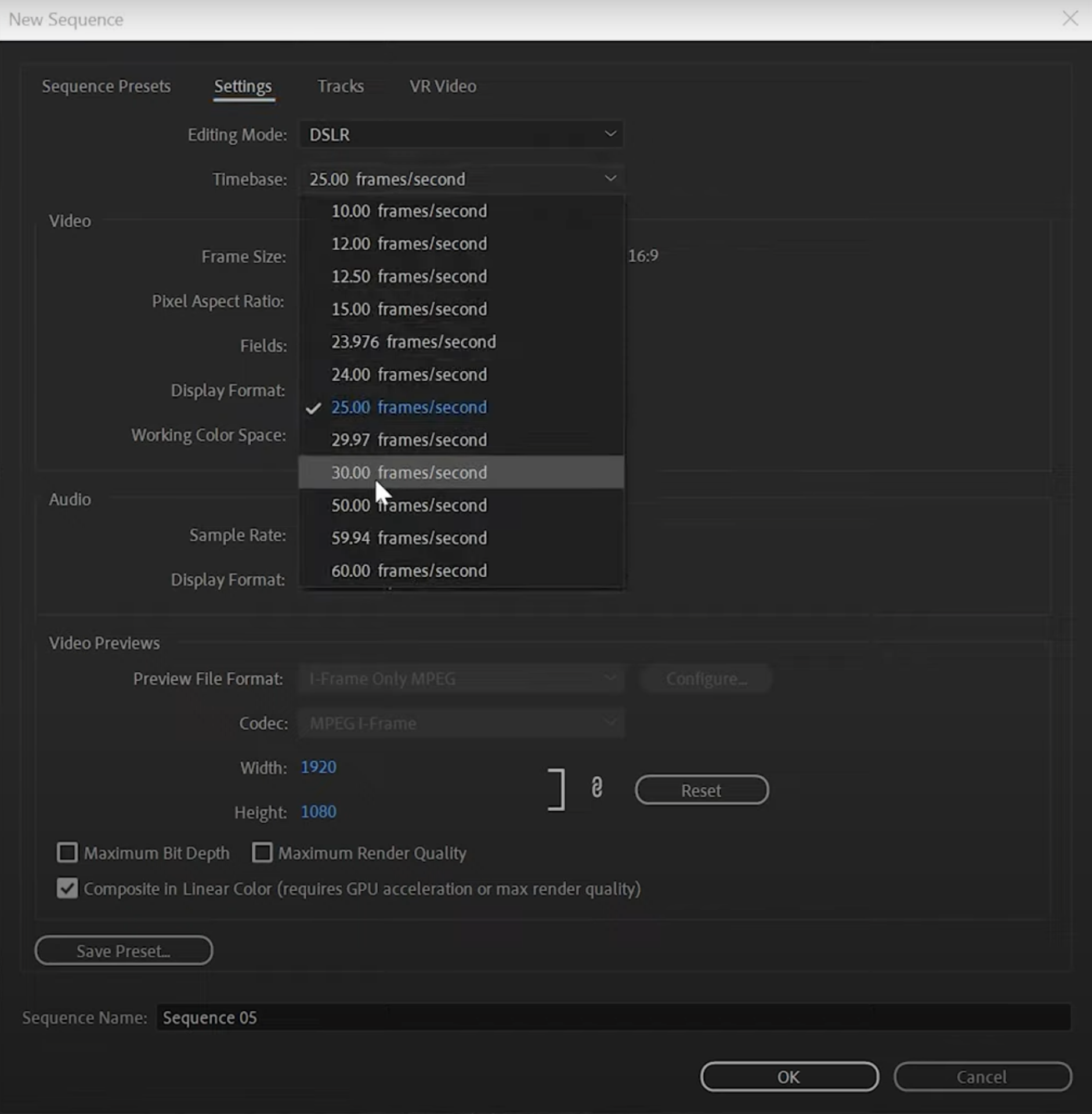Click the Reset button for preview size
This screenshot has height=1114, width=1092.
click(702, 790)
